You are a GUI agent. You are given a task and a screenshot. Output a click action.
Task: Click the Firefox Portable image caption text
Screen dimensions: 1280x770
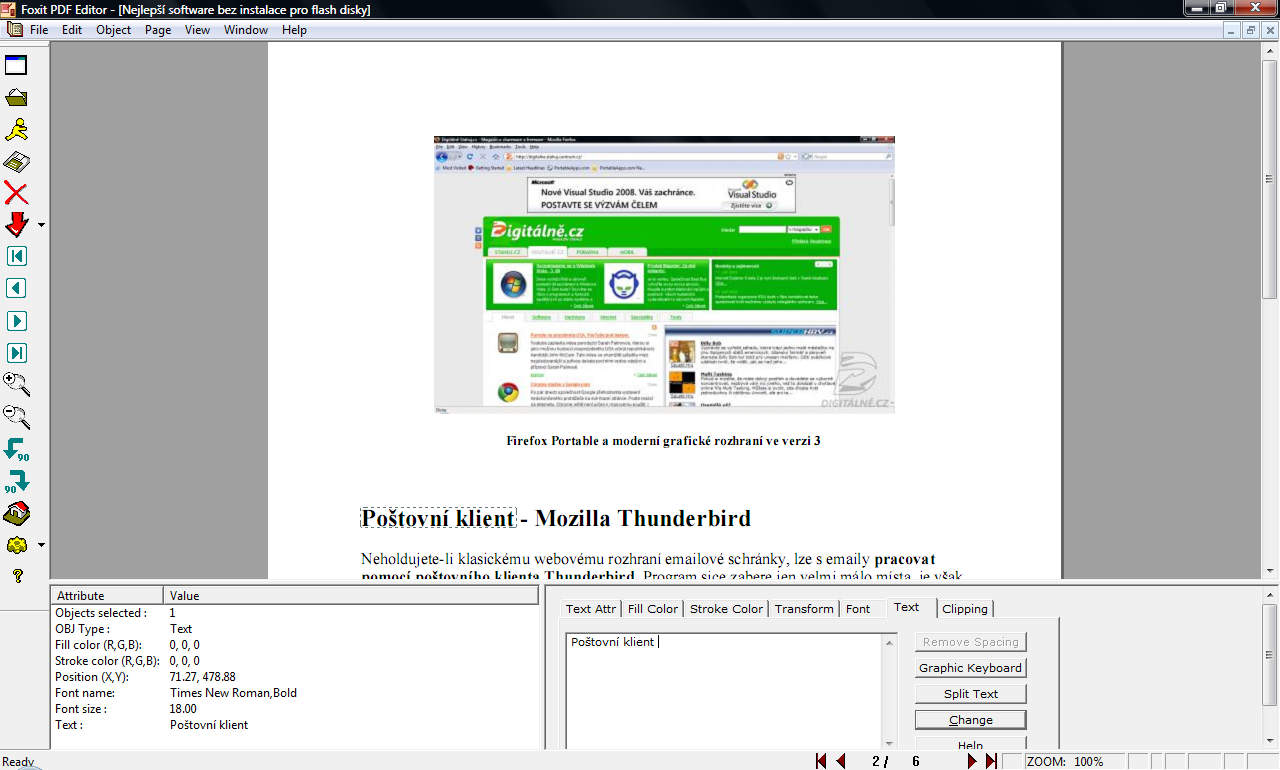(x=664, y=441)
